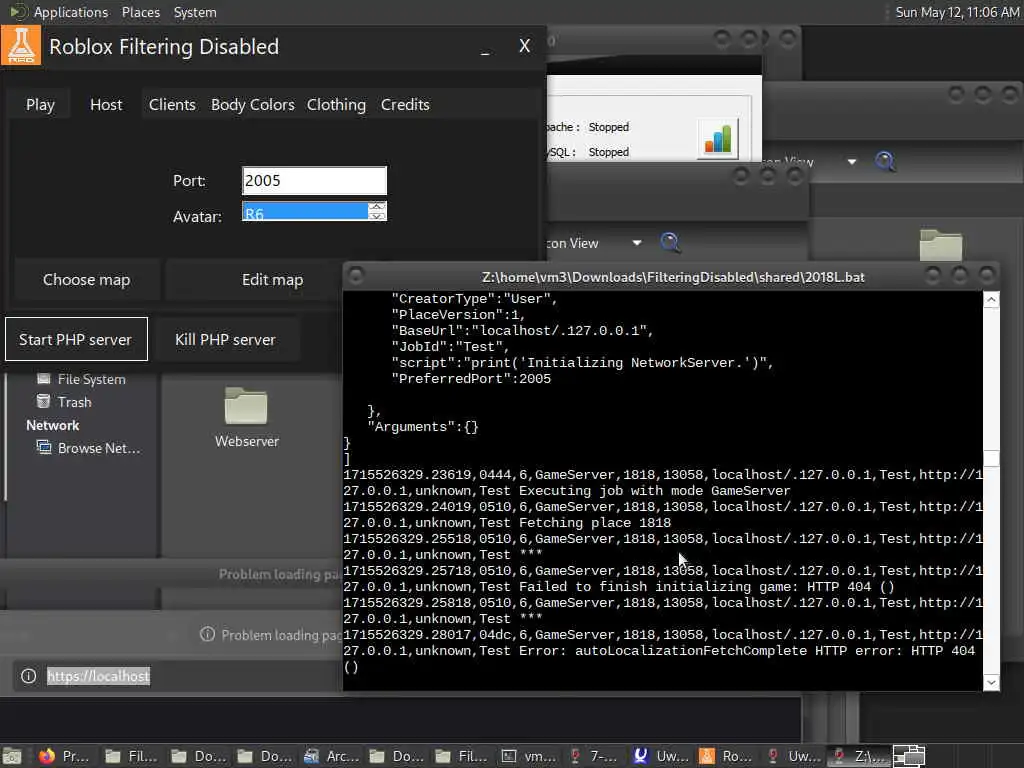Screen dimensions: 1024x768
Task: Click the search magnifier in the front file manager
Action: pos(670,242)
